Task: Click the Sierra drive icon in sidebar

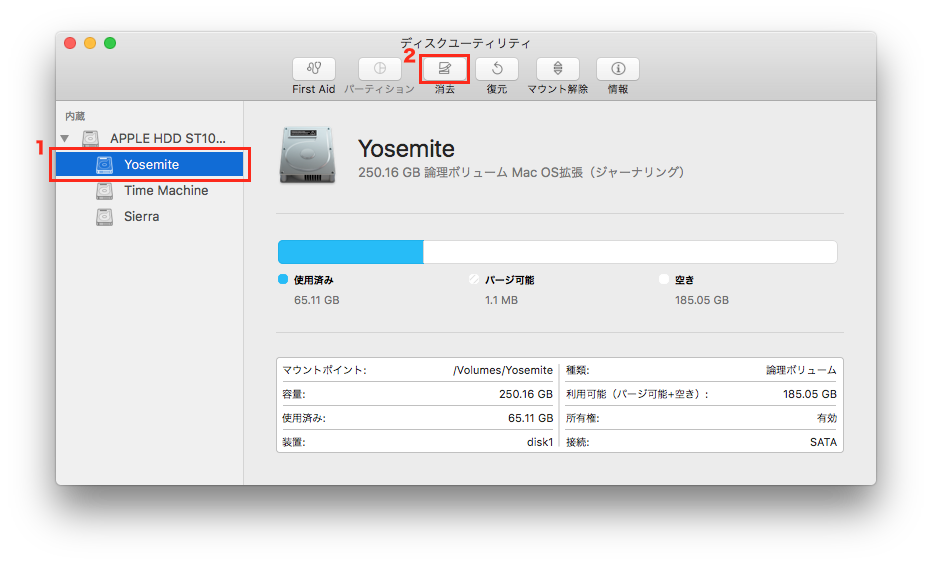Action: (x=105, y=217)
